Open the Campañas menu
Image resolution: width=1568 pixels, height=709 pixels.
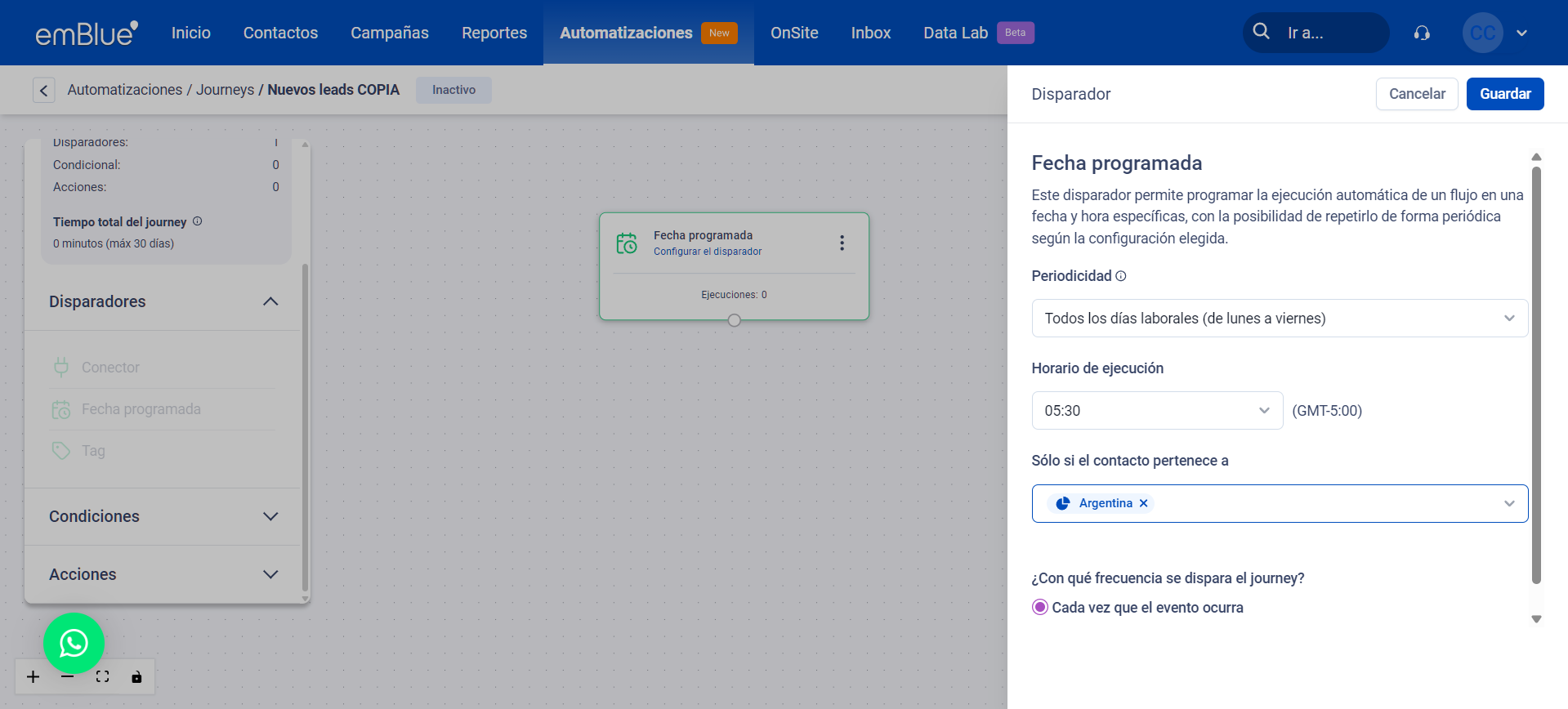390,33
